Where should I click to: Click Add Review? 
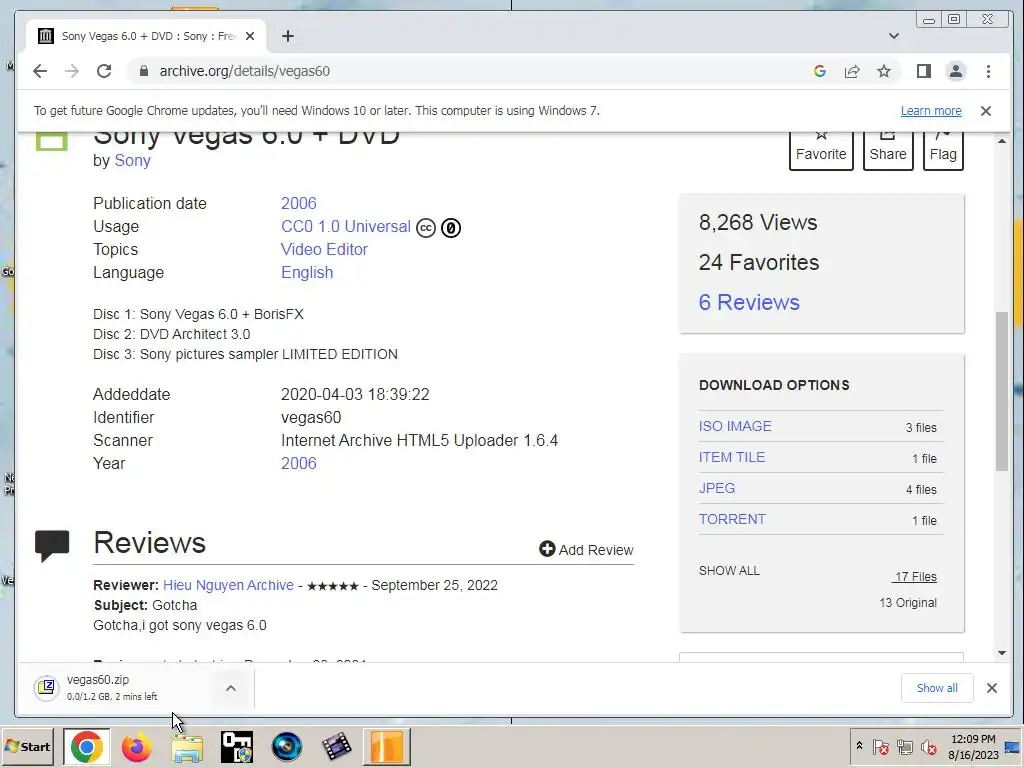click(586, 550)
